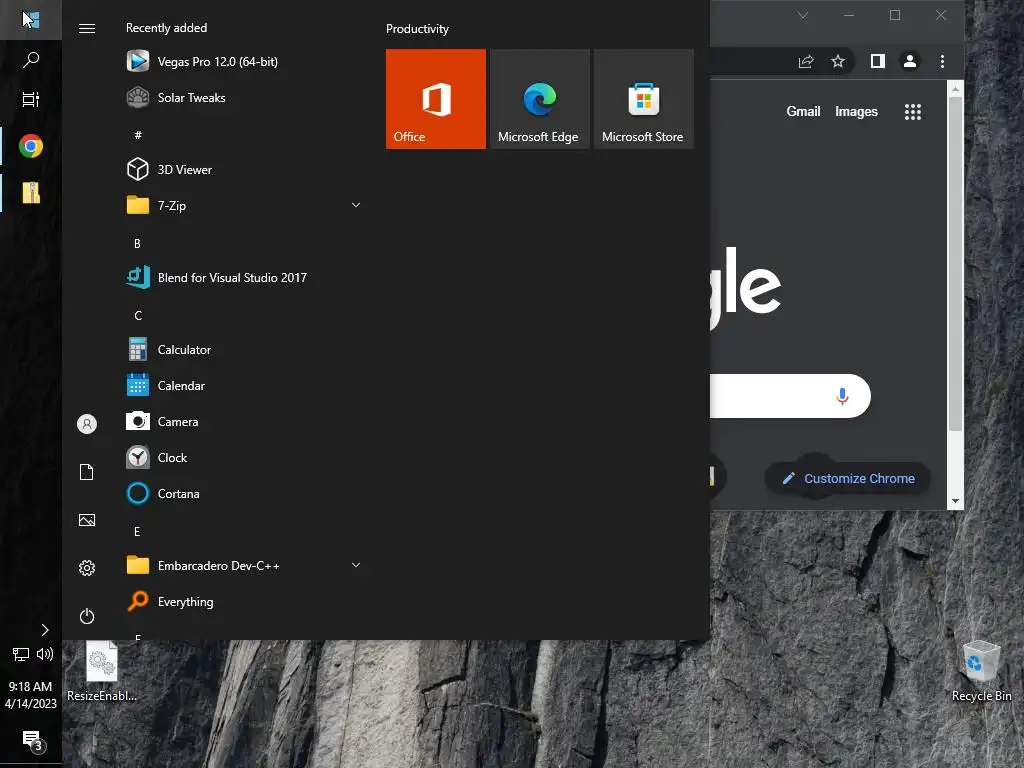
Task: Select the Recycle Bin desktop icon
Action: (x=981, y=671)
